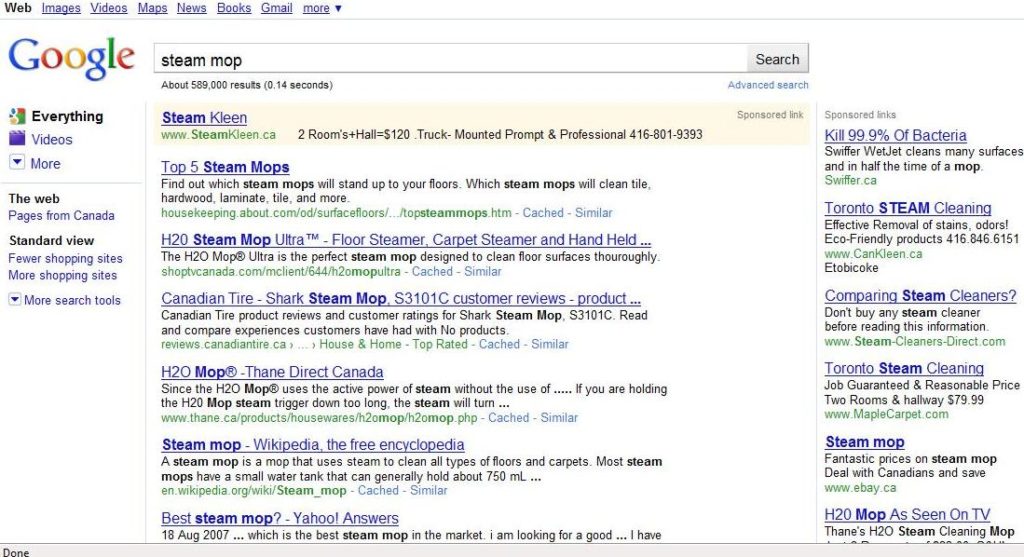1024x557 pixels.
Task: Open Cached link for shoptvcanada result
Action: (x=432, y=272)
